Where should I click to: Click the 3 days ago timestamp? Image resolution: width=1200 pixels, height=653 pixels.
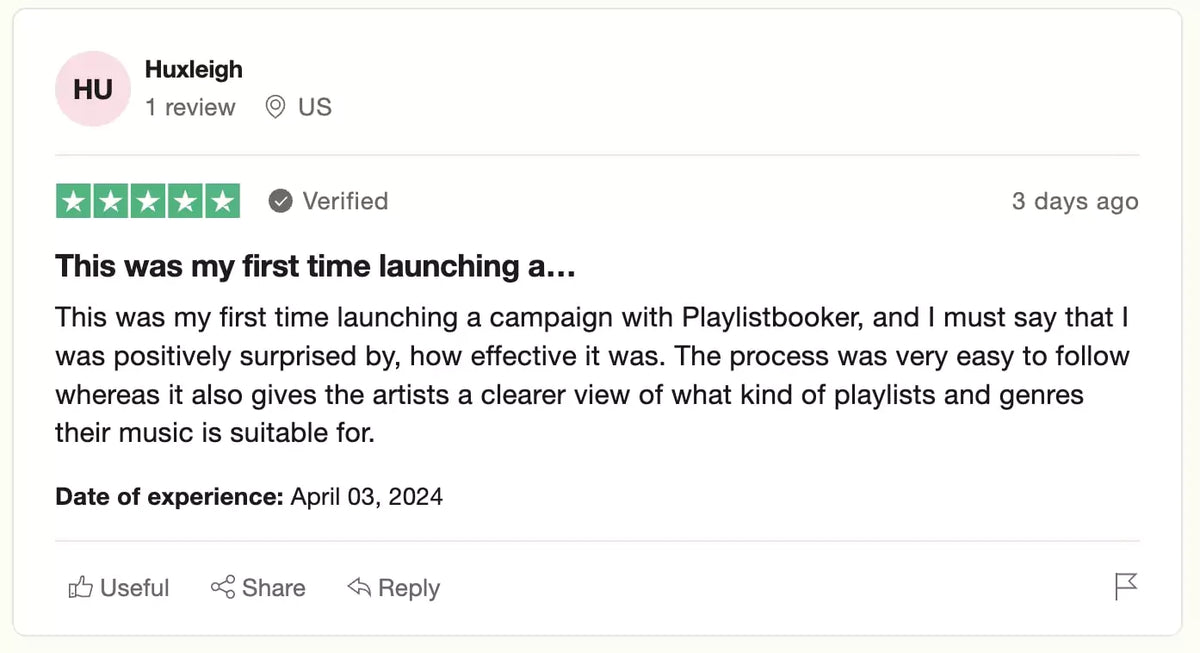[1074, 201]
